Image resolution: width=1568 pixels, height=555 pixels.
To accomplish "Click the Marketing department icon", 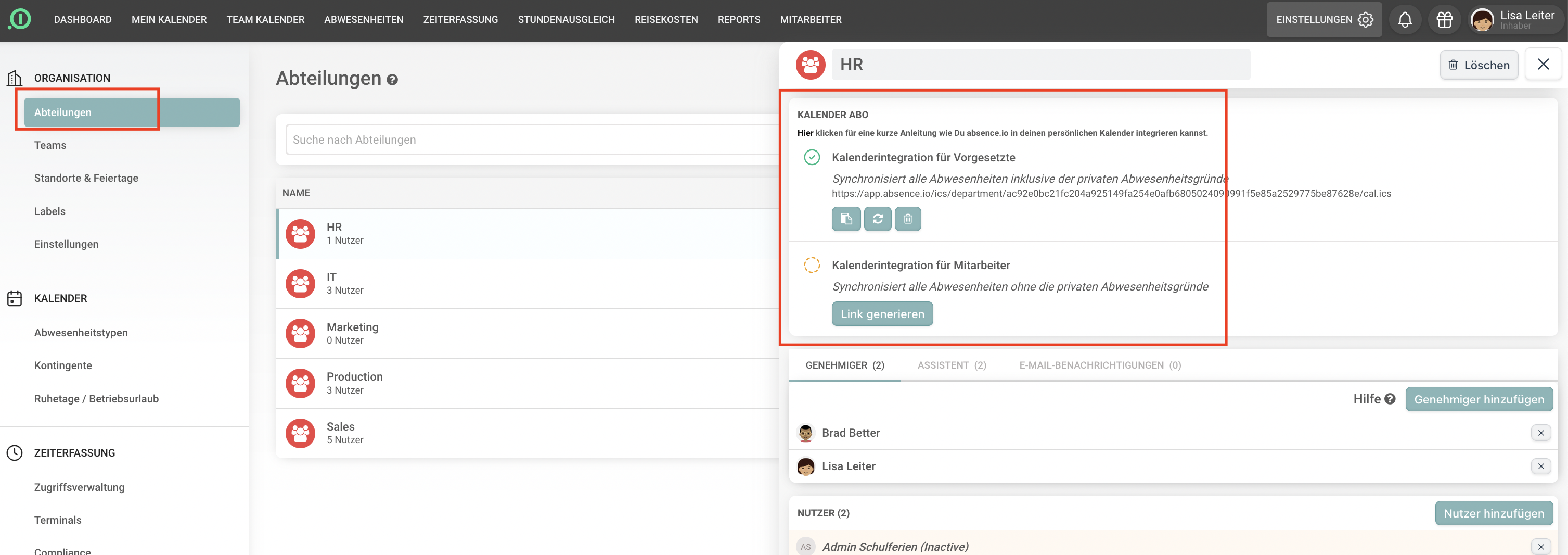I will (301, 334).
